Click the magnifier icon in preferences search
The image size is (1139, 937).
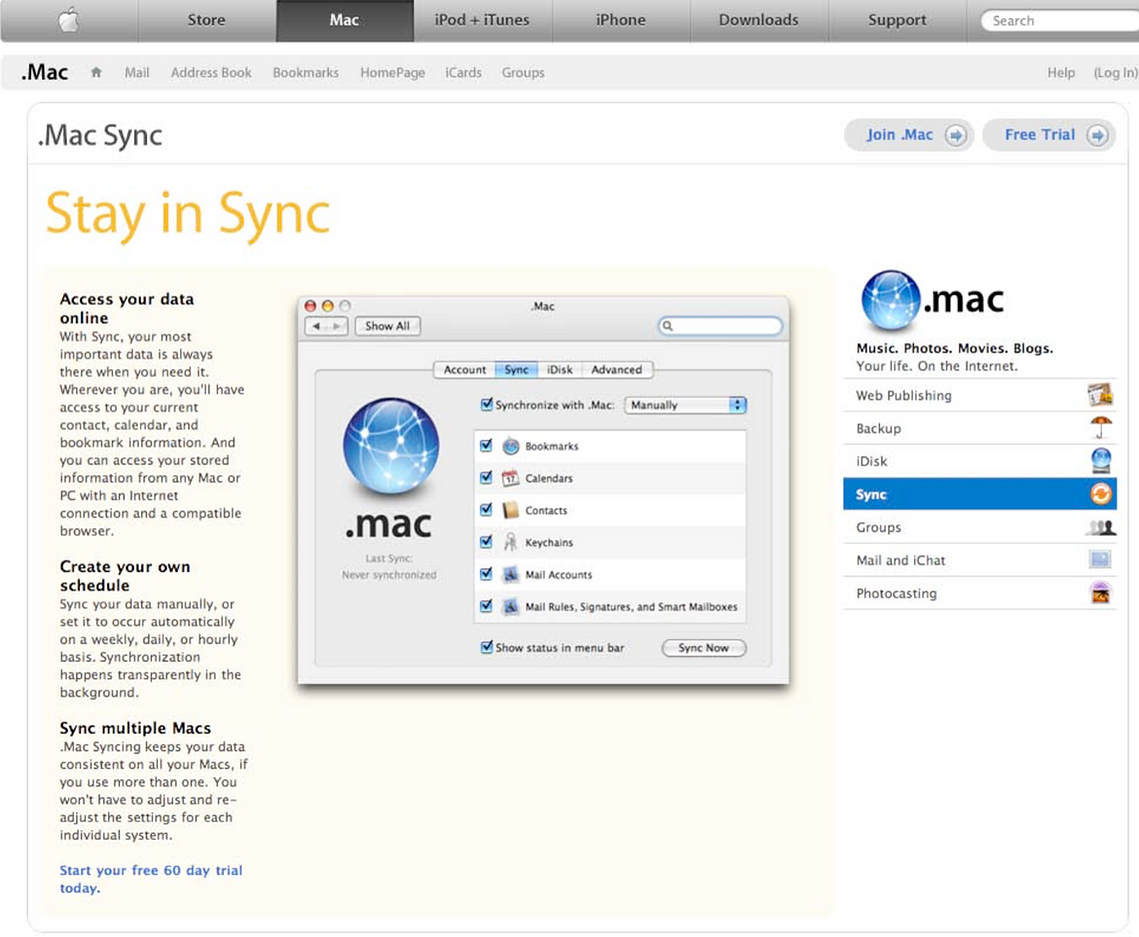click(668, 325)
